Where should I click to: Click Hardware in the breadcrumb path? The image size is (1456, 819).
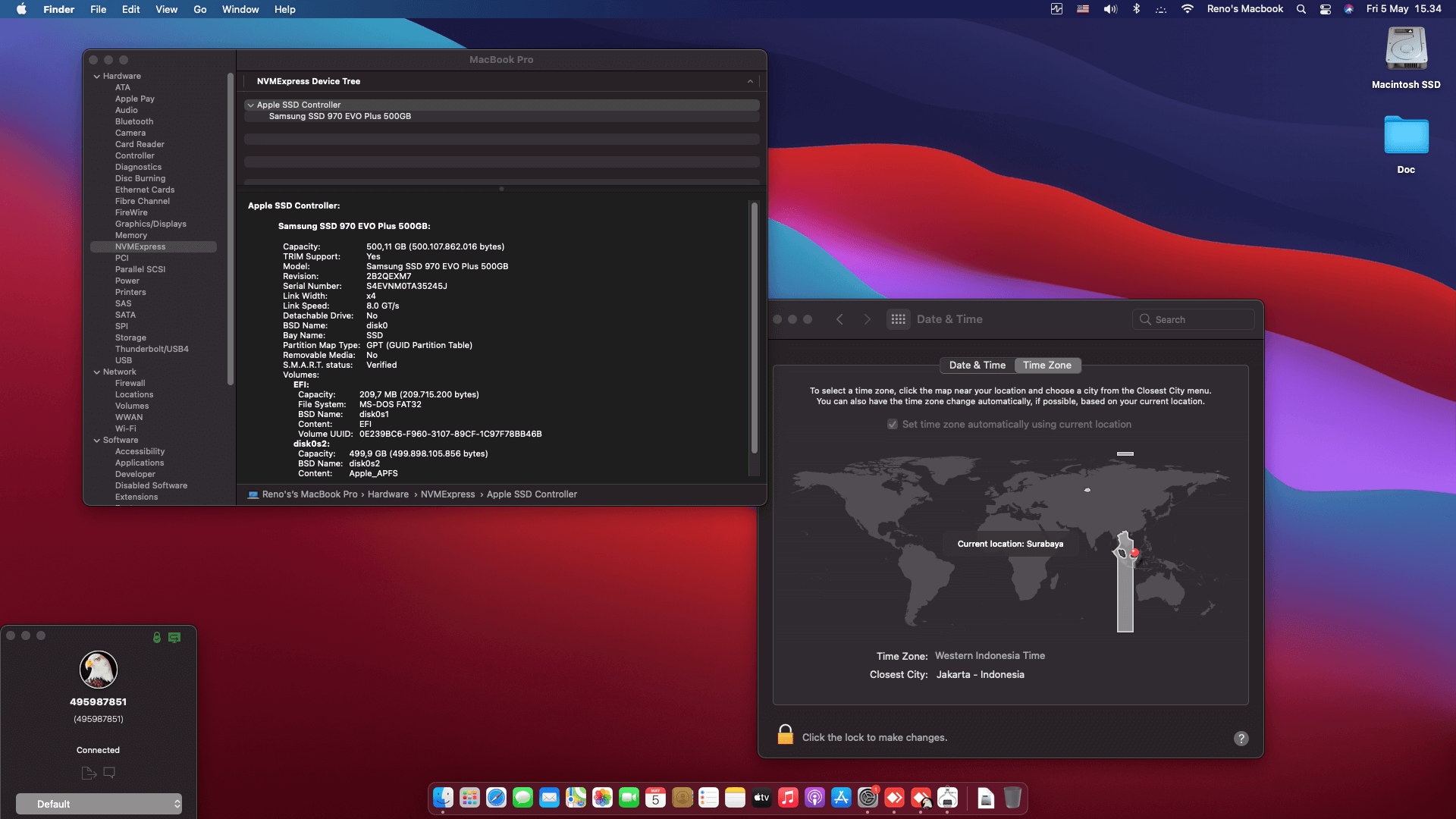(388, 494)
